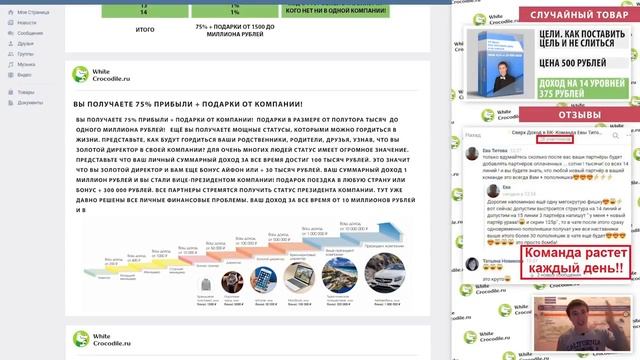Click White Crocodile.ru name above the 75% post
Viewport: 640px width, 360px height.
[x=111, y=75]
